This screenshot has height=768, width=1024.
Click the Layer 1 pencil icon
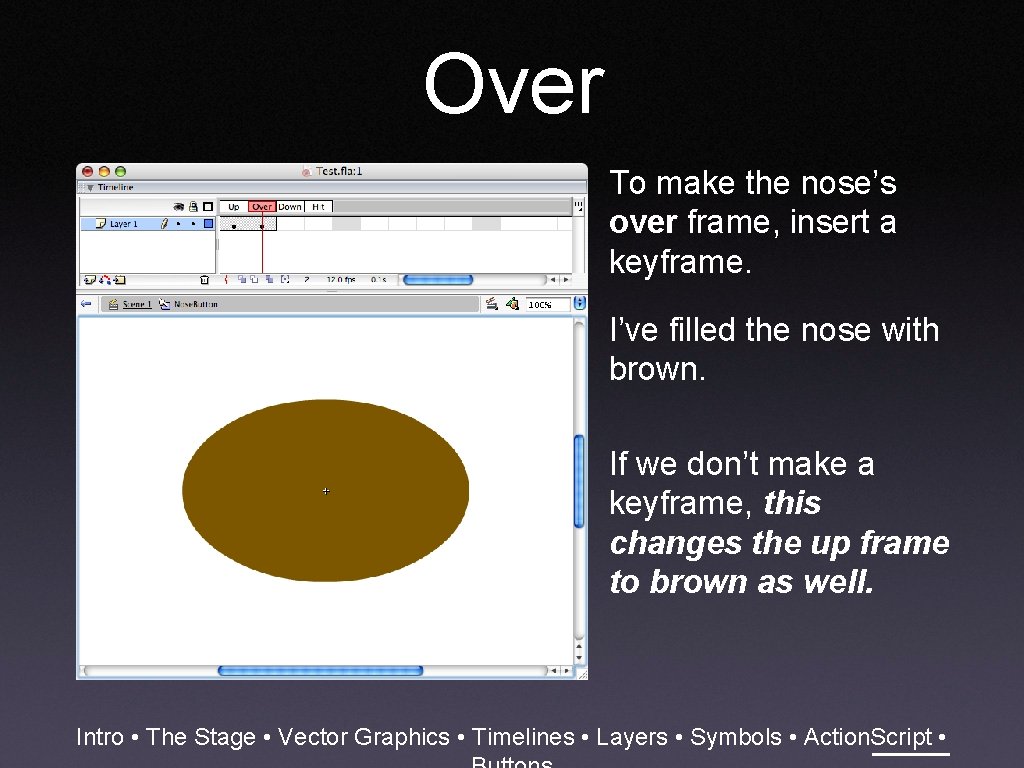pos(165,224)
